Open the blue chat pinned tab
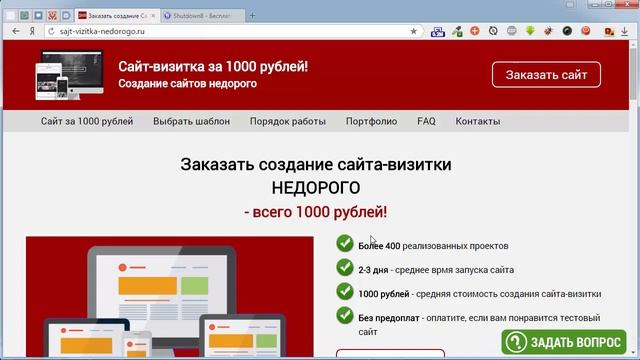The image size is (640, 360). 38,16
